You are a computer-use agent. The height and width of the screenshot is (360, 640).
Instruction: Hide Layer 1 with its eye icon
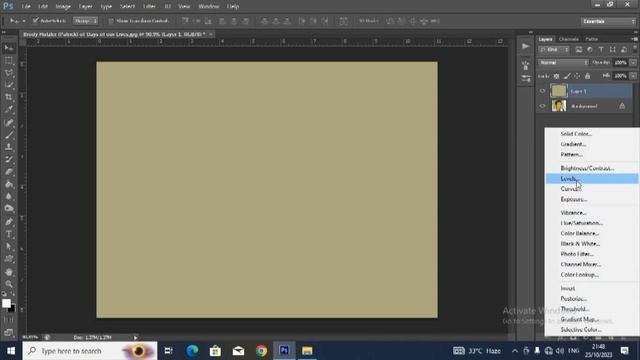point(542,91)
